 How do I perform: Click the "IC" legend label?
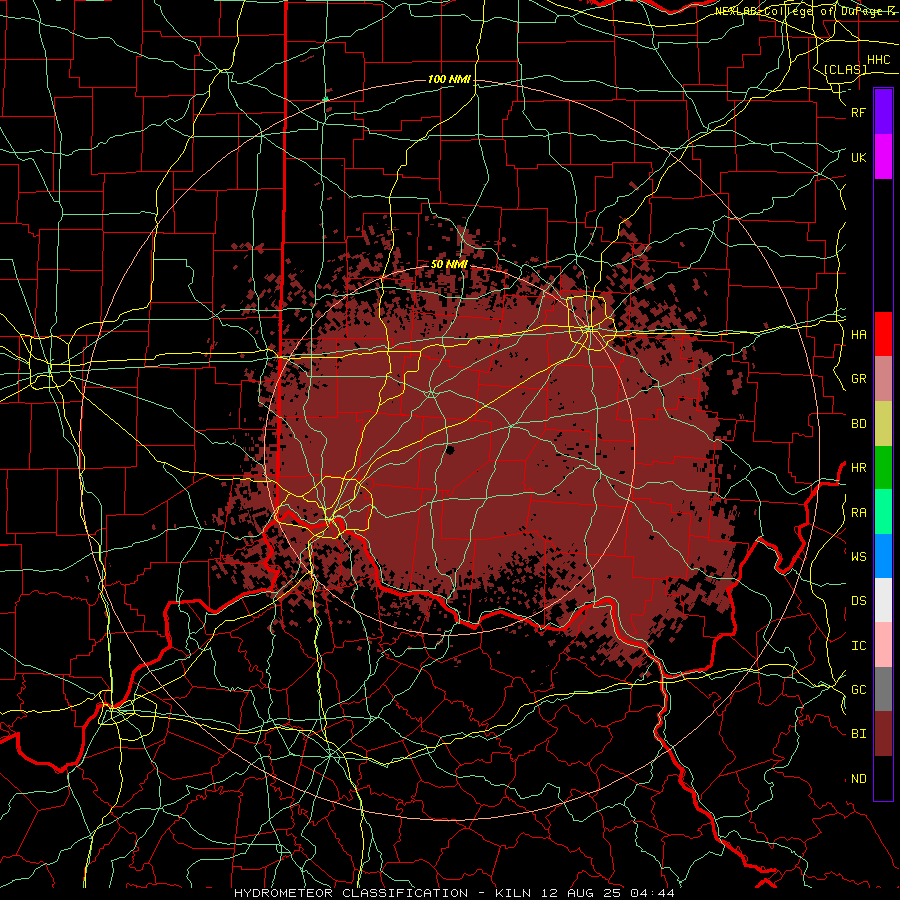[x=858, y=645]
